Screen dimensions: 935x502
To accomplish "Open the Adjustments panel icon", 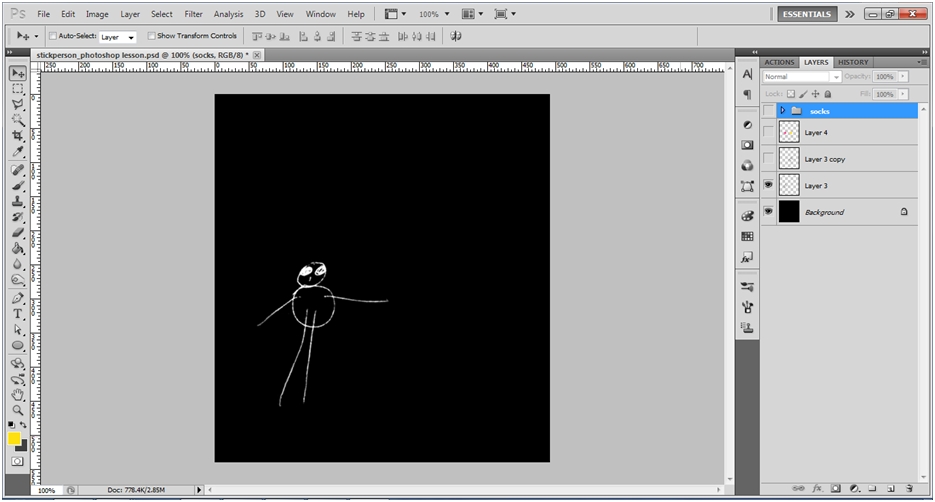I will tap(747, 125).
